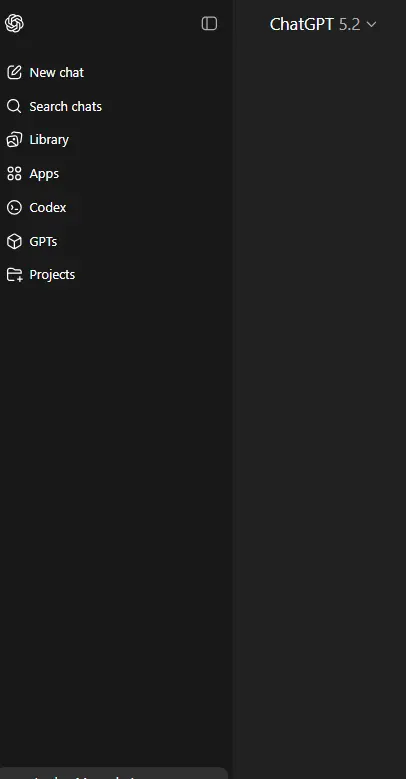Browse the GPTs sidebar label
This screenshot has width=406, height=779.
coord(43,241)
